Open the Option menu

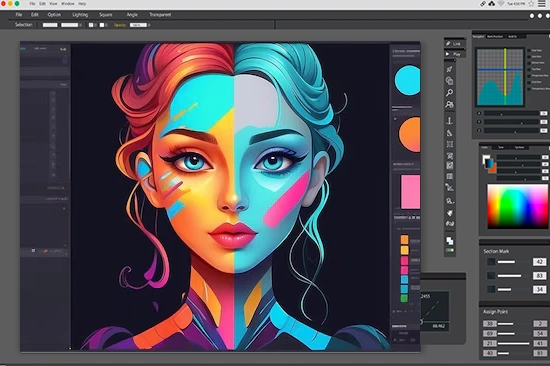coord(54,15)
